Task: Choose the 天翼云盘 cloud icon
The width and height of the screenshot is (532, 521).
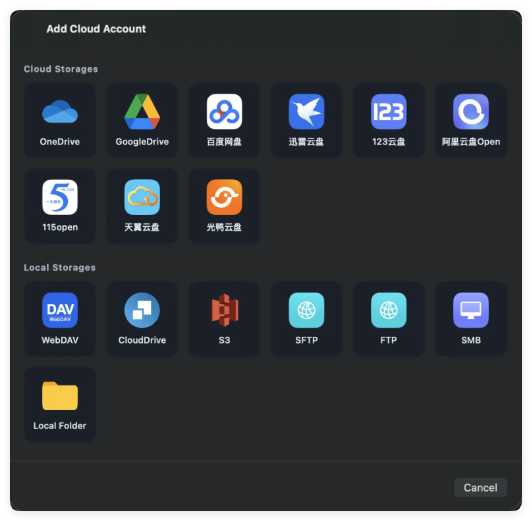Action: coord(142,197)
